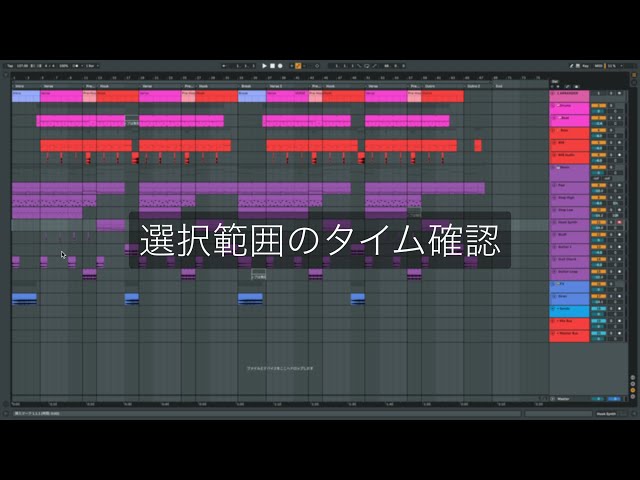This screenshot has height=480, width=640.
Task: Select the Intro clip in ARRANGER track
Action: pyautogui.click(x=26, y=96)
